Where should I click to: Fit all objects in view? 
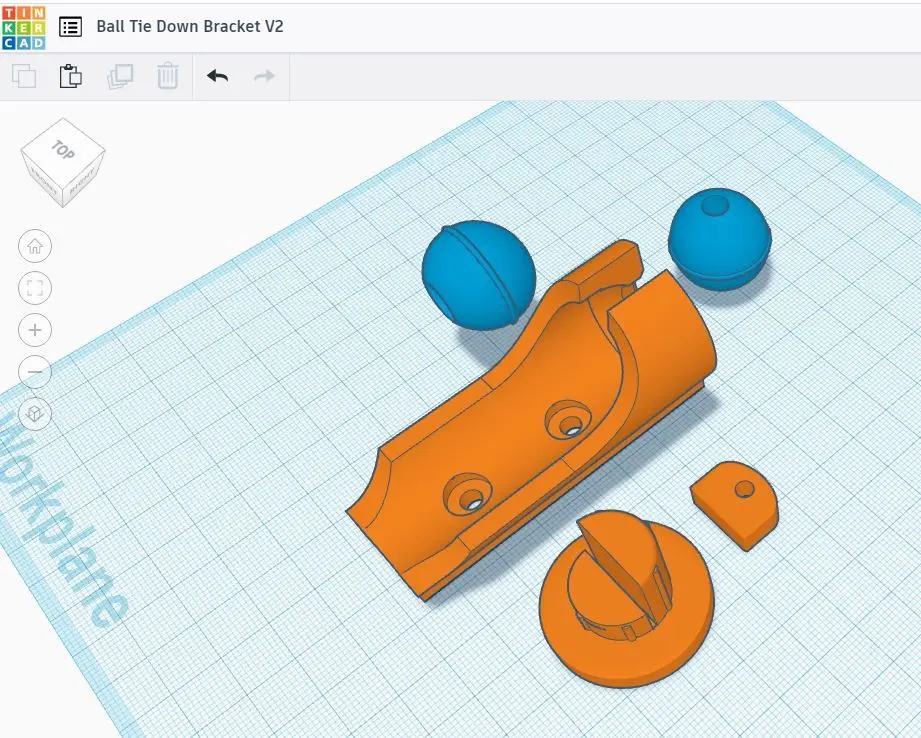(x=35, y=289)
